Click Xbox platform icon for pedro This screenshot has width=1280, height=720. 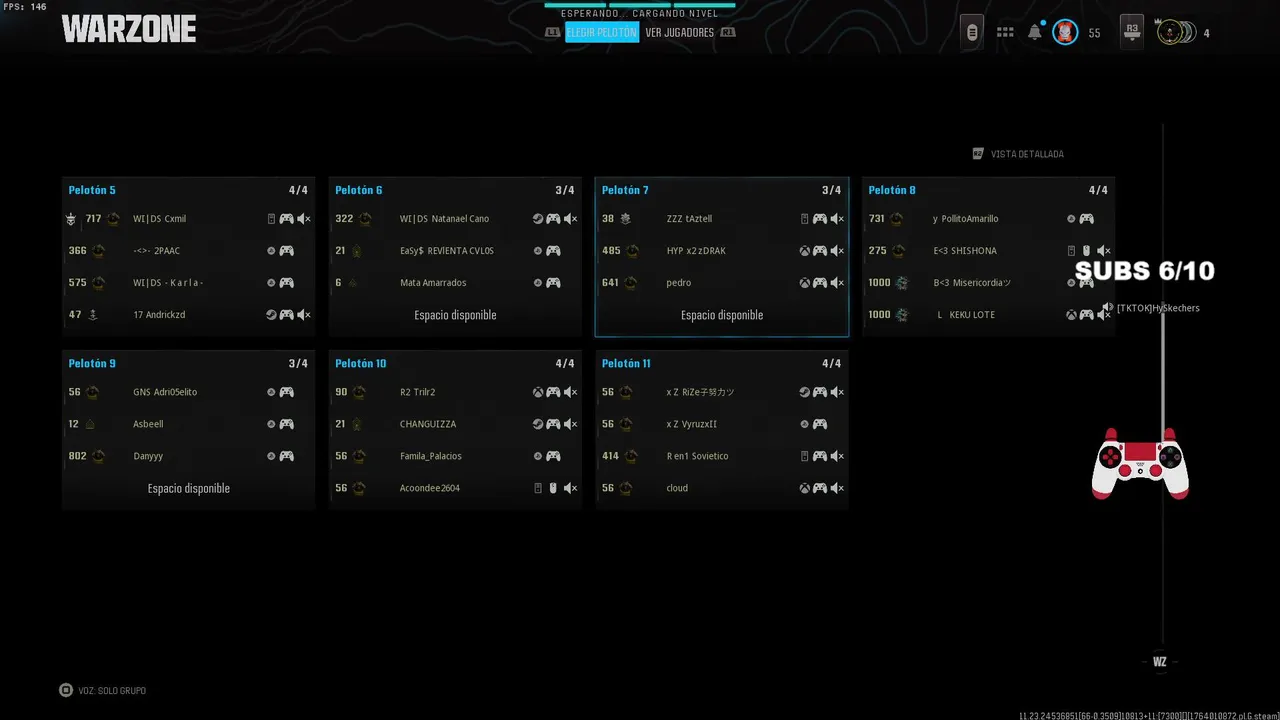point(804,283)
